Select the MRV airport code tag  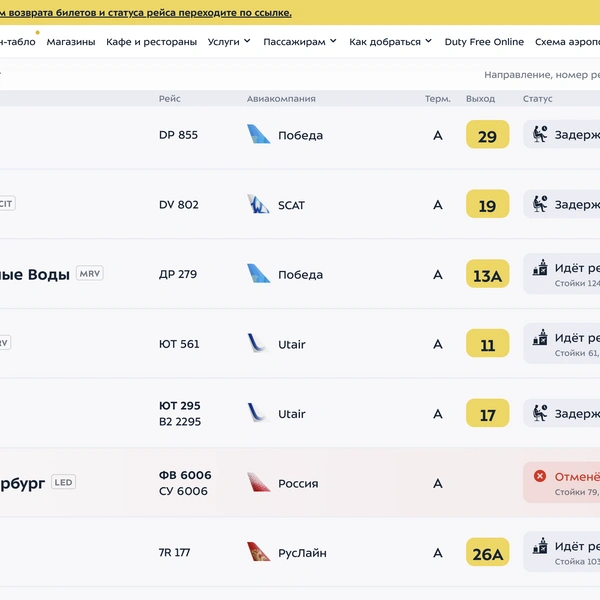pyautogui.click(x=90, y=273)
